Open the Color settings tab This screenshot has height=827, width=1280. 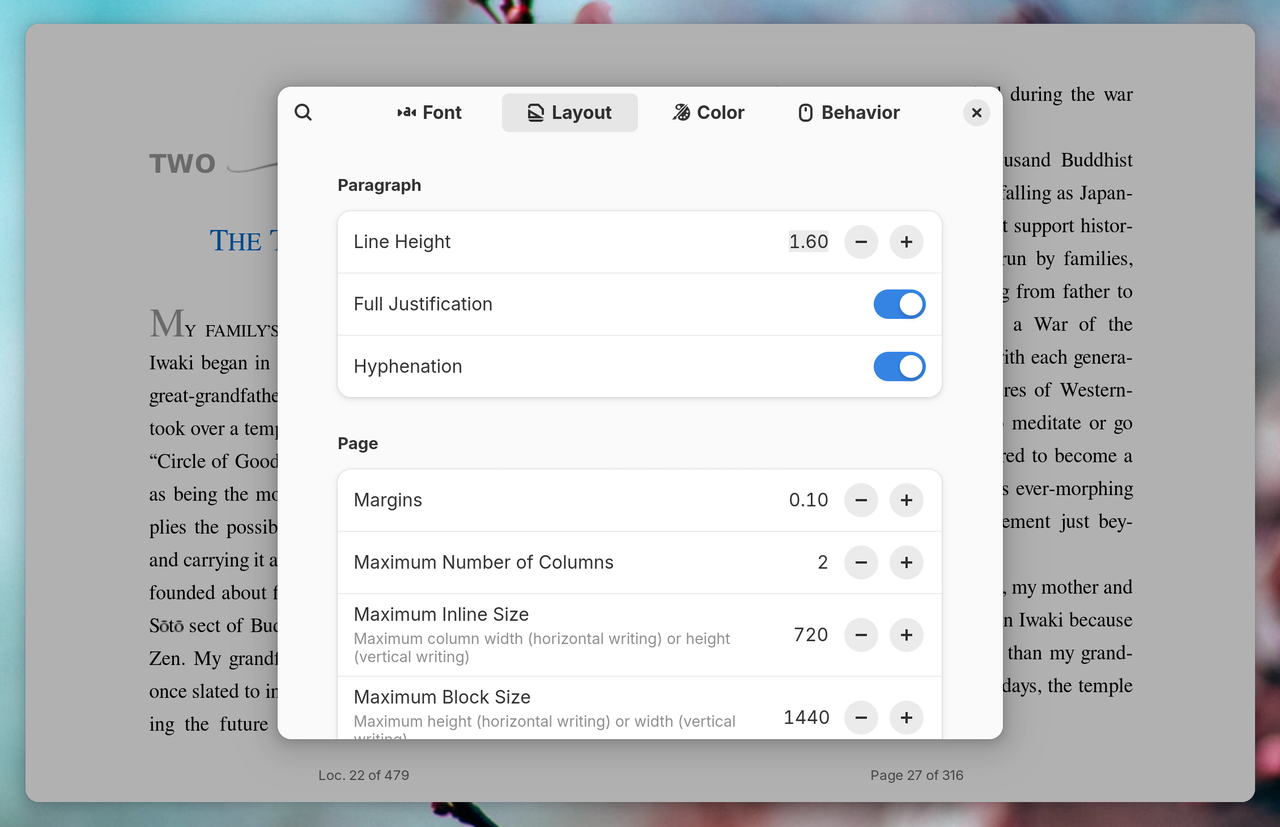[x=708, y=112]
